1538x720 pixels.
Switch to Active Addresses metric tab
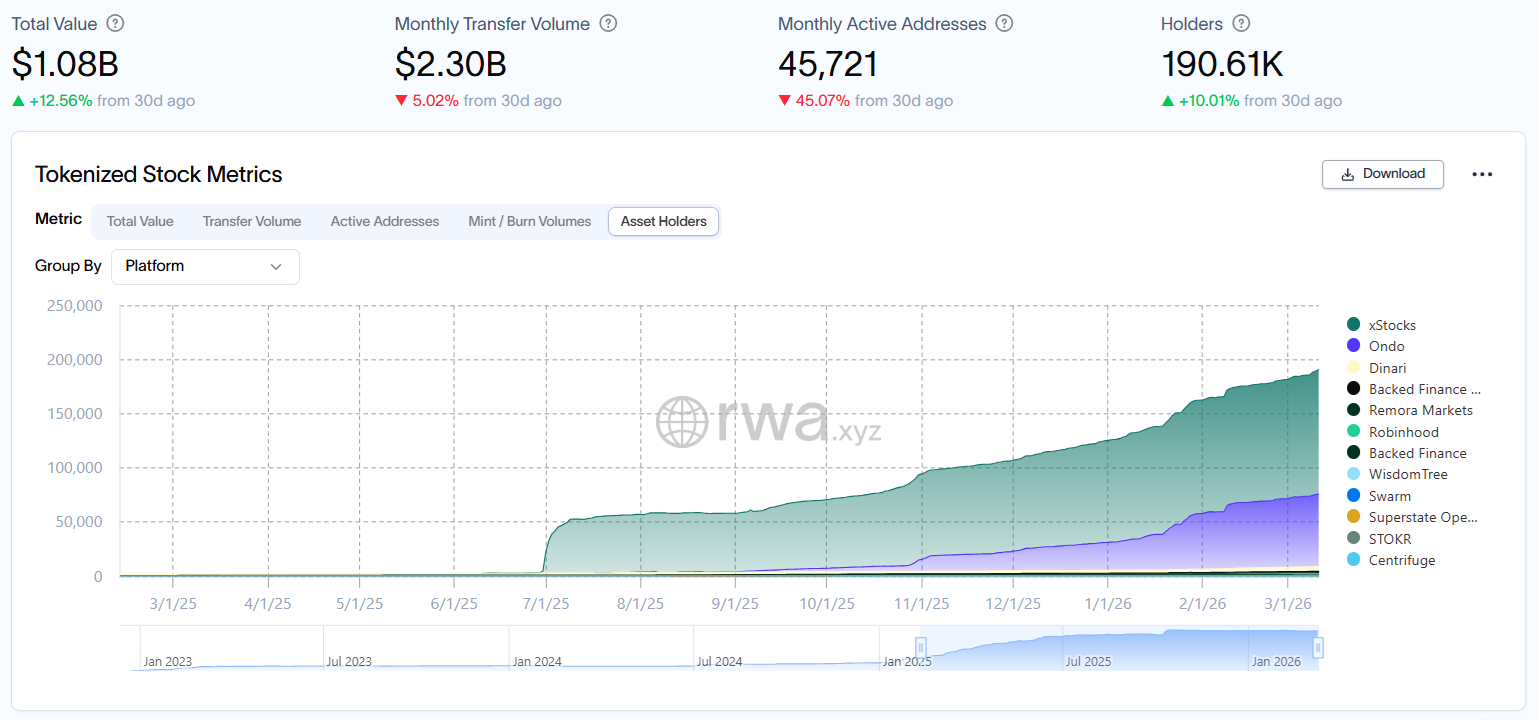point(385,222)
